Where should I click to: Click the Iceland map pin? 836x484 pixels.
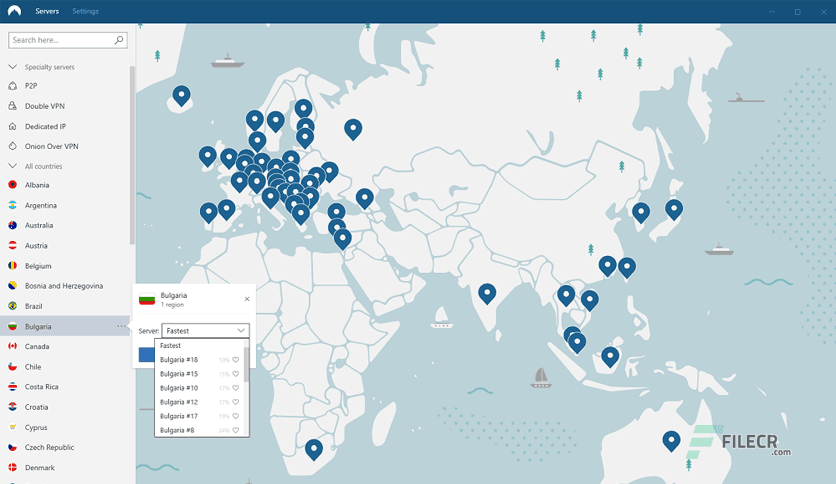(x=181, y=96)
